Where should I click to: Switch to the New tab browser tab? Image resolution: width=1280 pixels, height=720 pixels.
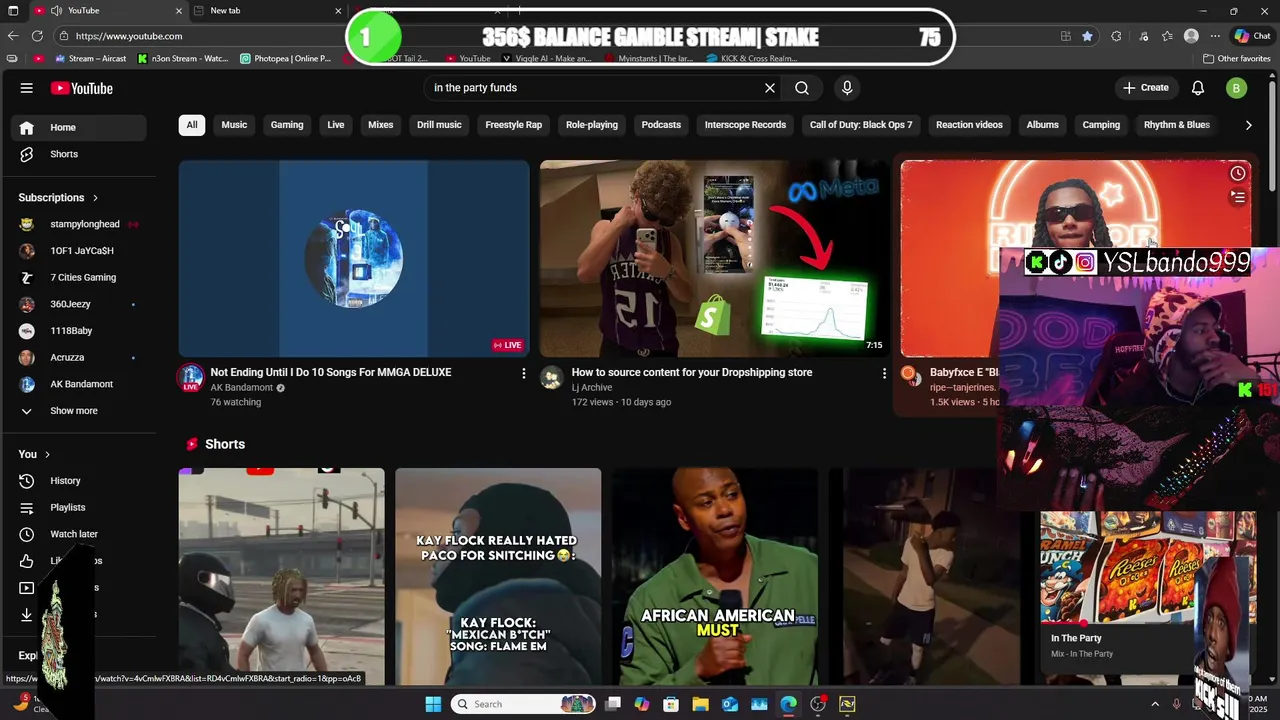click(268, 11)
